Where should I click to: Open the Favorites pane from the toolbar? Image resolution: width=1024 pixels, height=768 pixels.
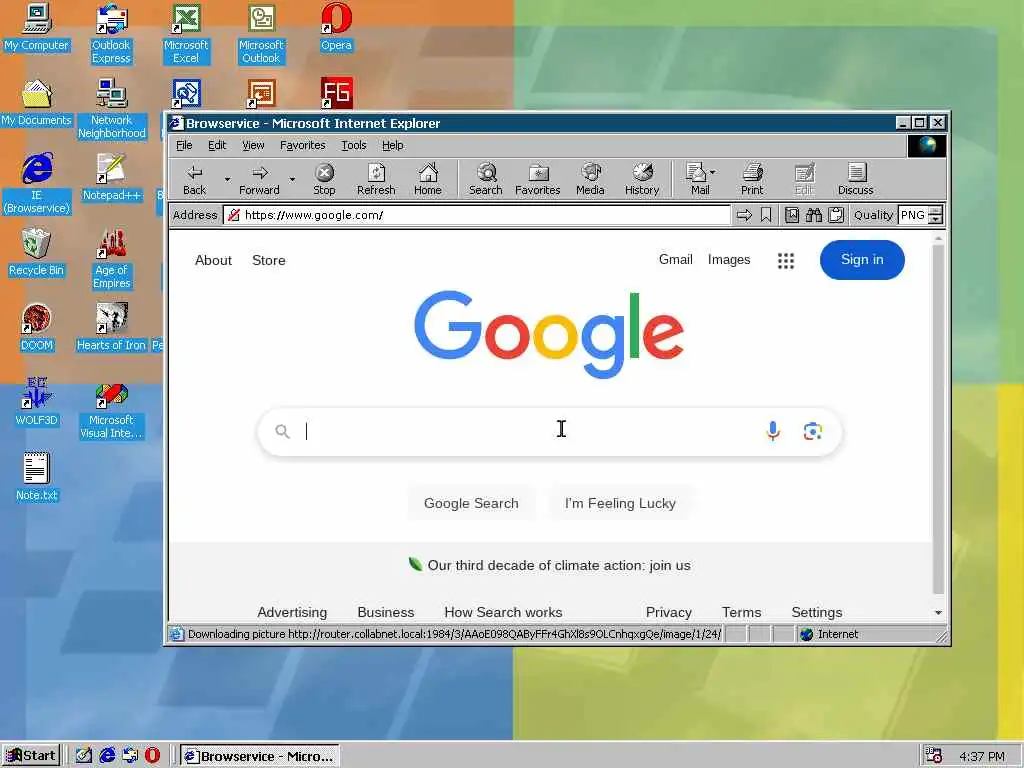pyautogui.click(x=537, y=180)
